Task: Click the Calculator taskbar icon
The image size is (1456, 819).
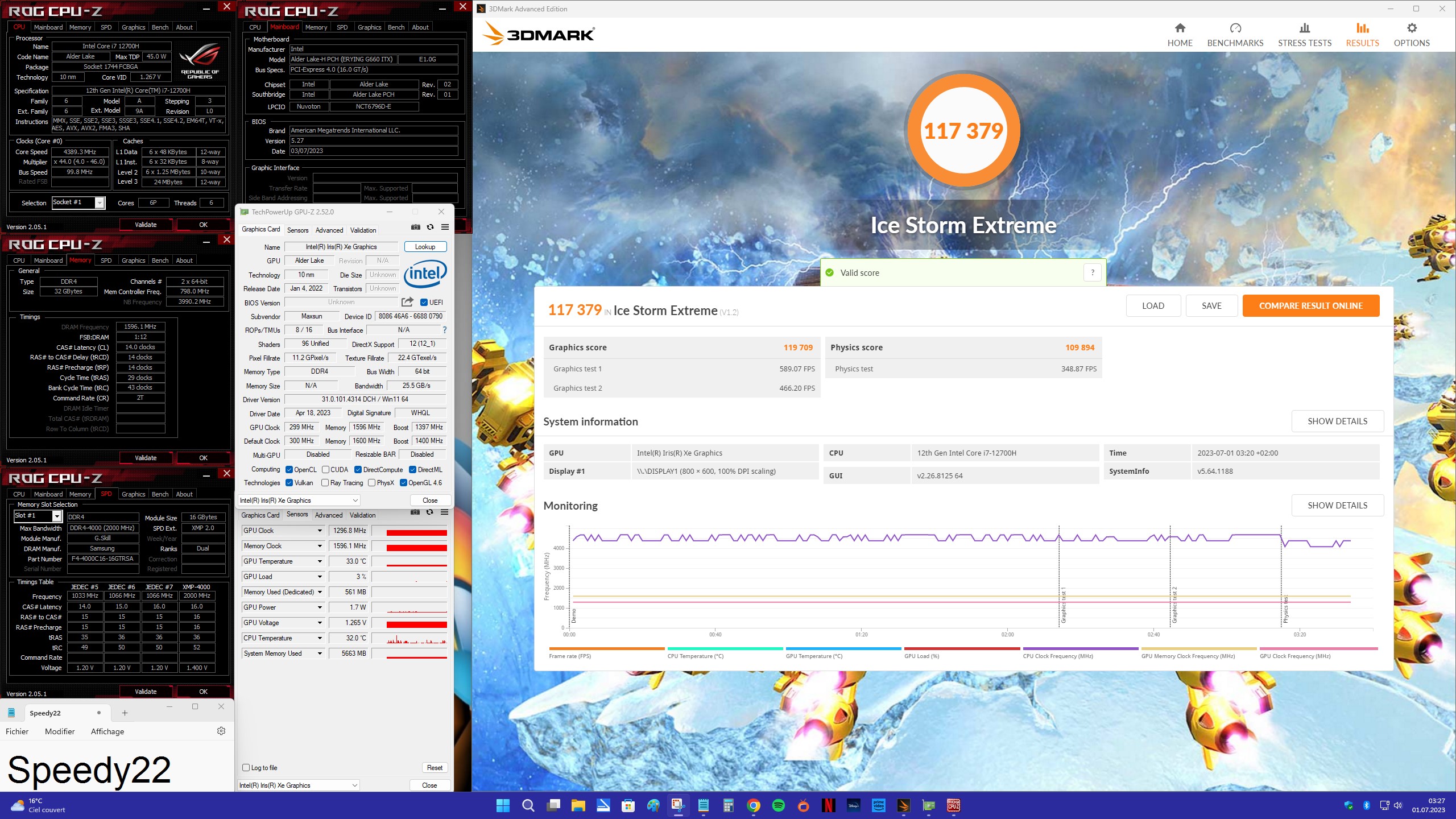Action: point(728,805)
